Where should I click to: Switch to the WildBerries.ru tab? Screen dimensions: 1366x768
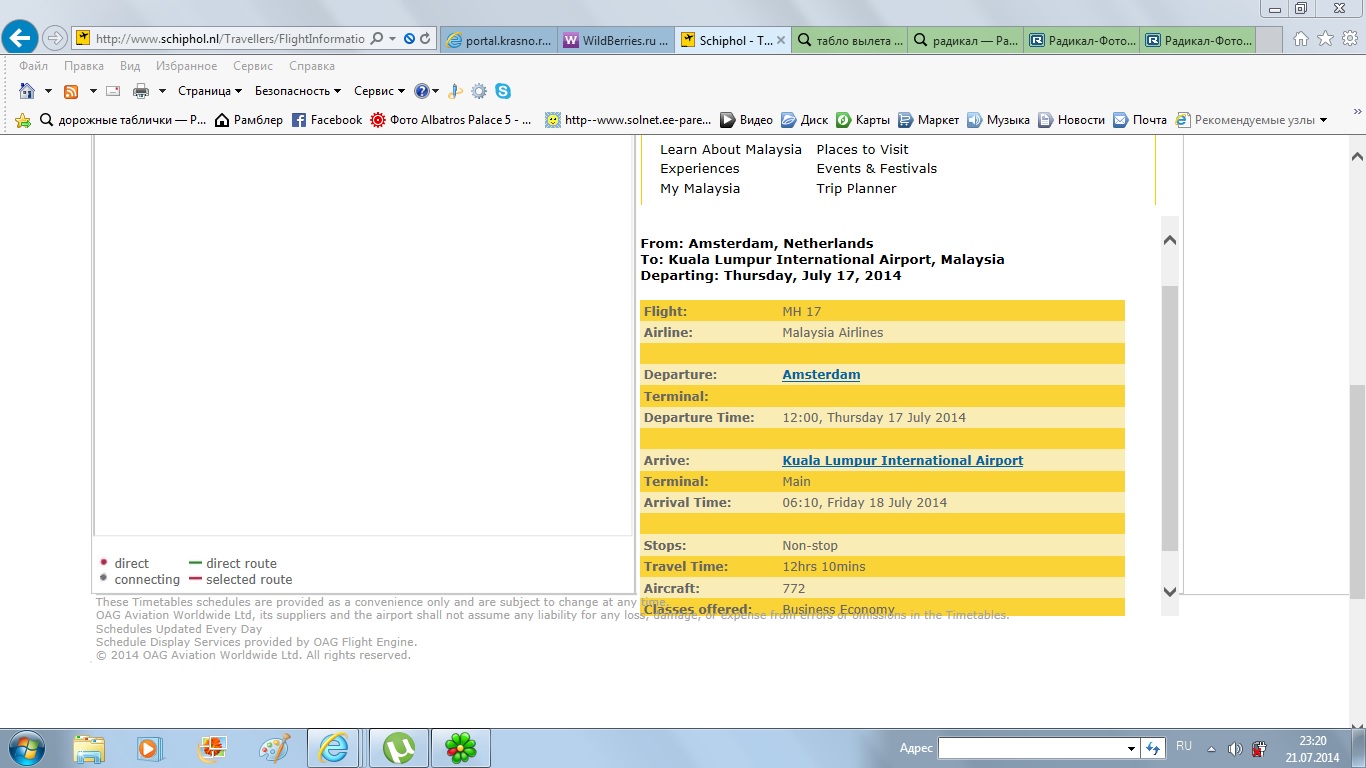click(616, 40)
